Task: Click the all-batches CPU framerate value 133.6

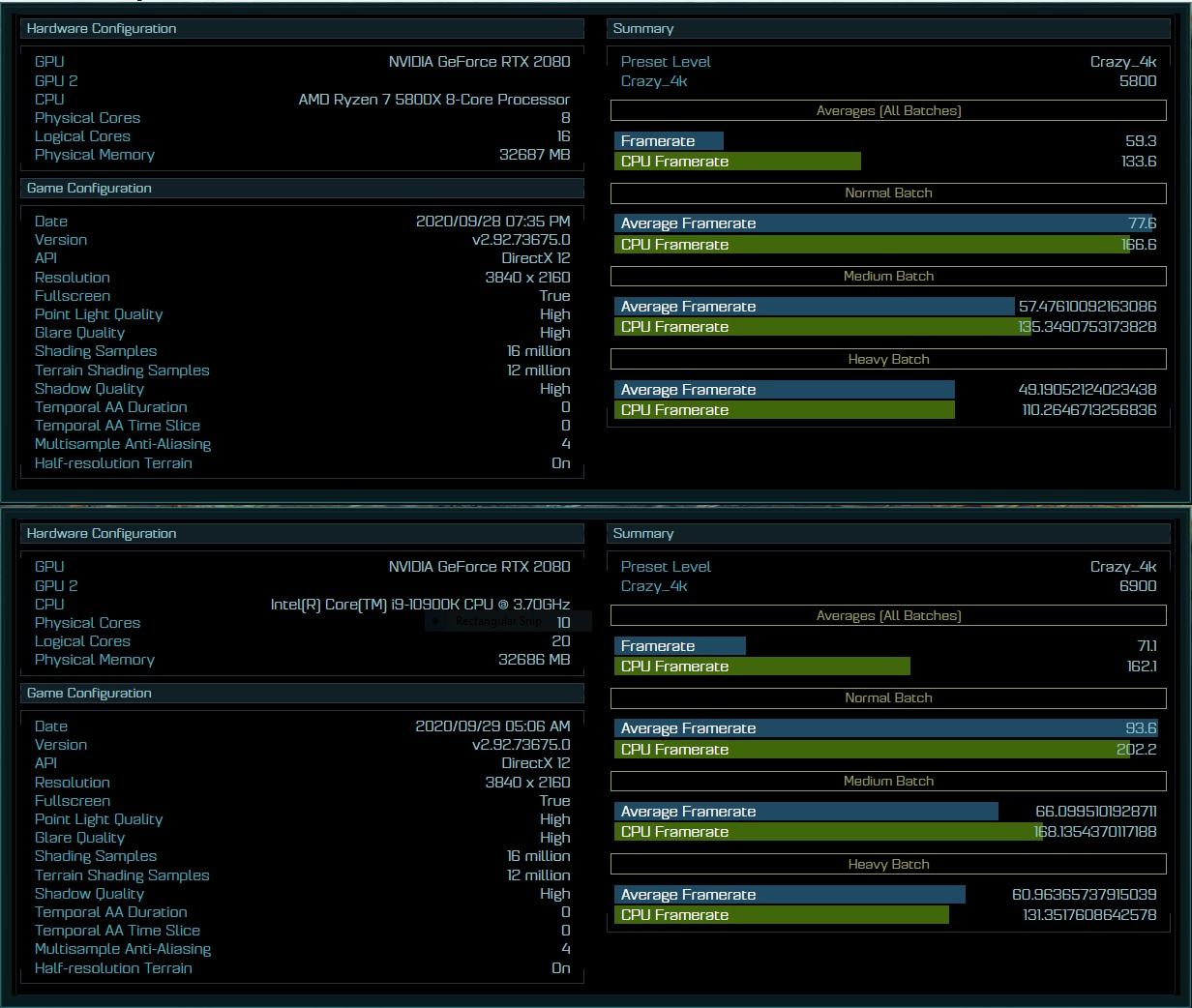Action: tap(1139, 162)
